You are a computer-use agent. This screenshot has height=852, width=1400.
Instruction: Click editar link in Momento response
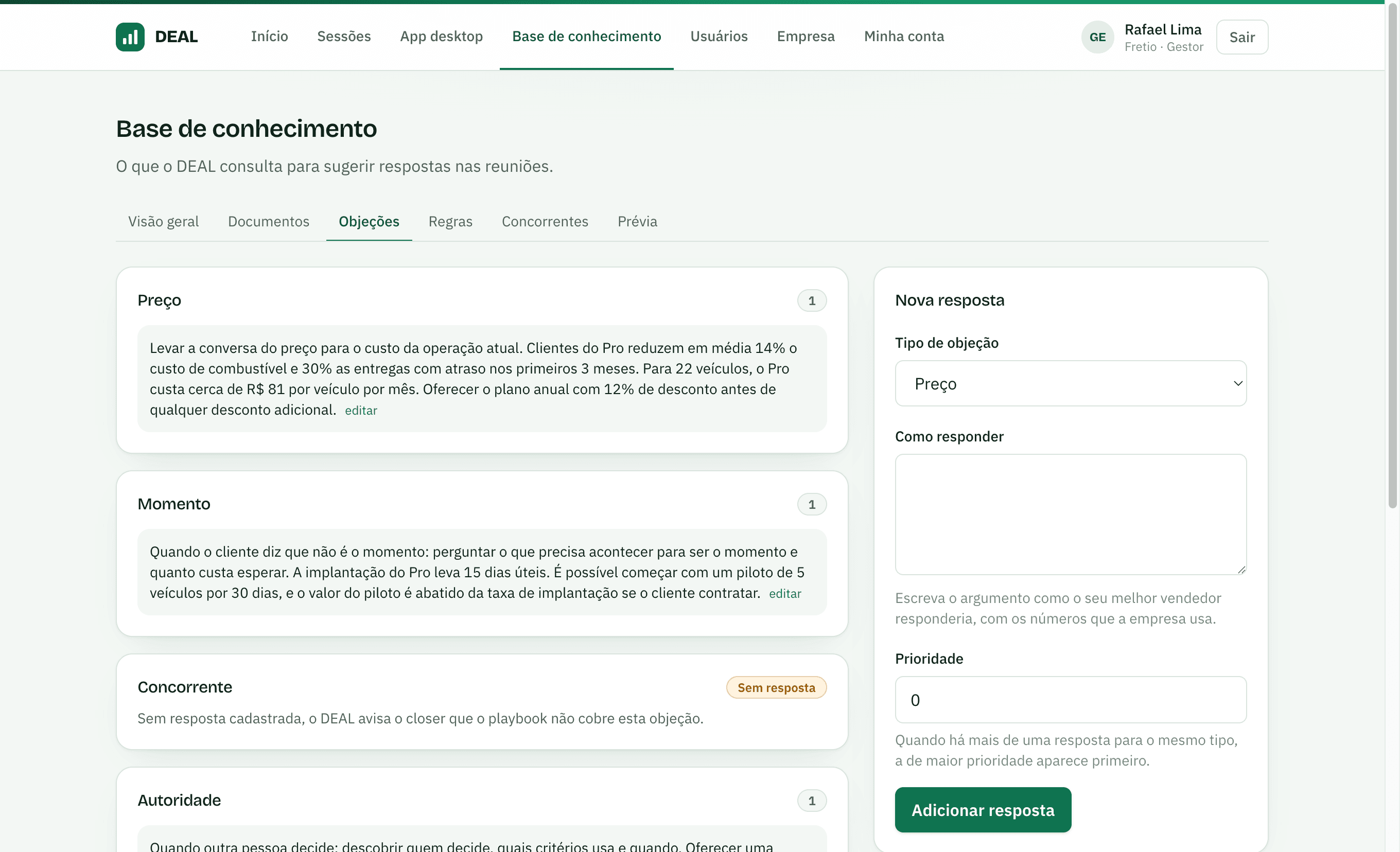(784, 593)
